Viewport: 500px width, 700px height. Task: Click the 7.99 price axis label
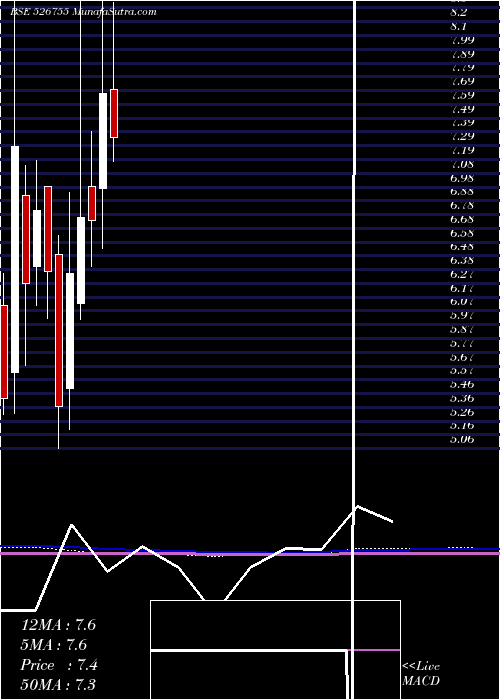pos(462,40)
